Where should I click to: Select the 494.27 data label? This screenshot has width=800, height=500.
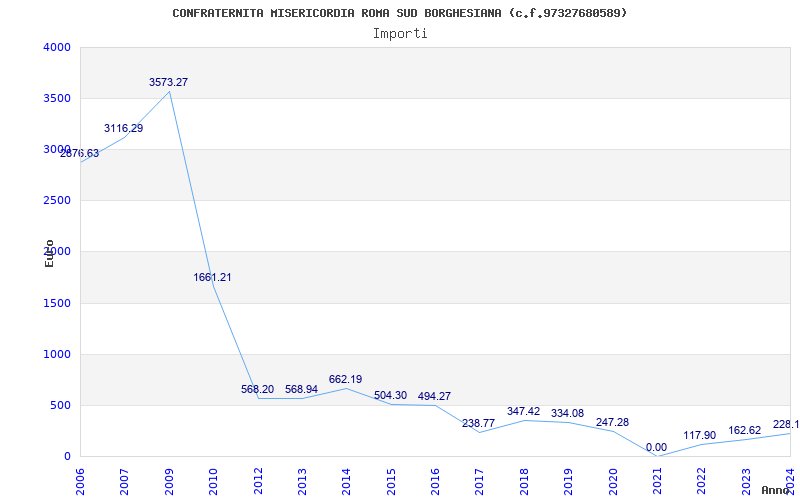434,396
